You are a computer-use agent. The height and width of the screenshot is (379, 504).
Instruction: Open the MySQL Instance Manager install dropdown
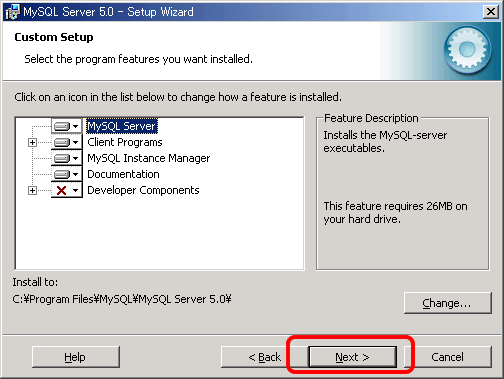[x=67, y=158]
